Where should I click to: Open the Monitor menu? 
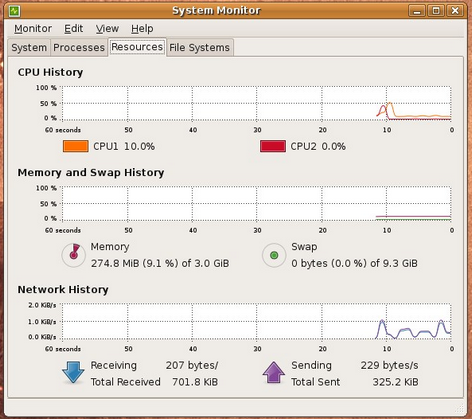click(33, 29)
